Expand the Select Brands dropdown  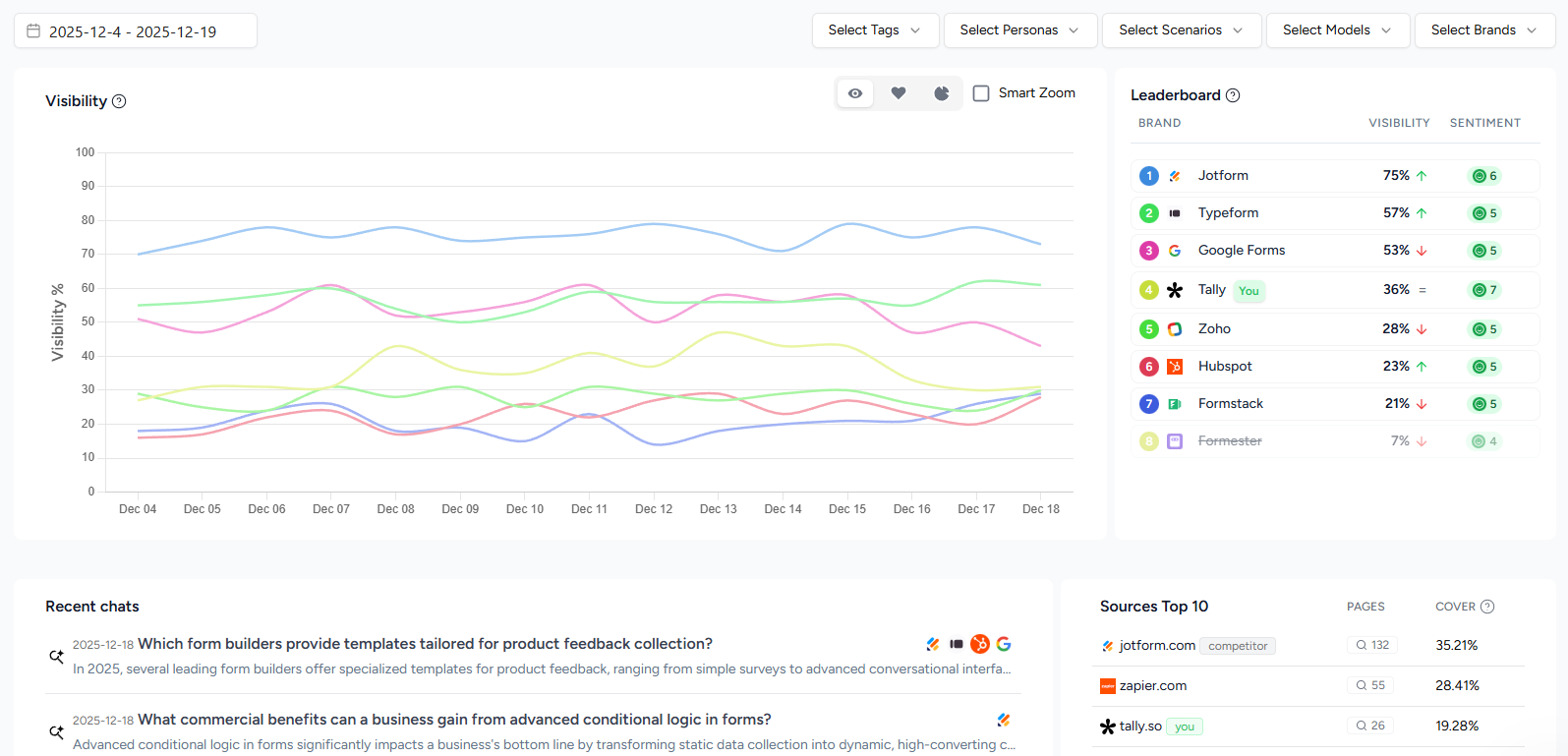[x=1483, y=30]
